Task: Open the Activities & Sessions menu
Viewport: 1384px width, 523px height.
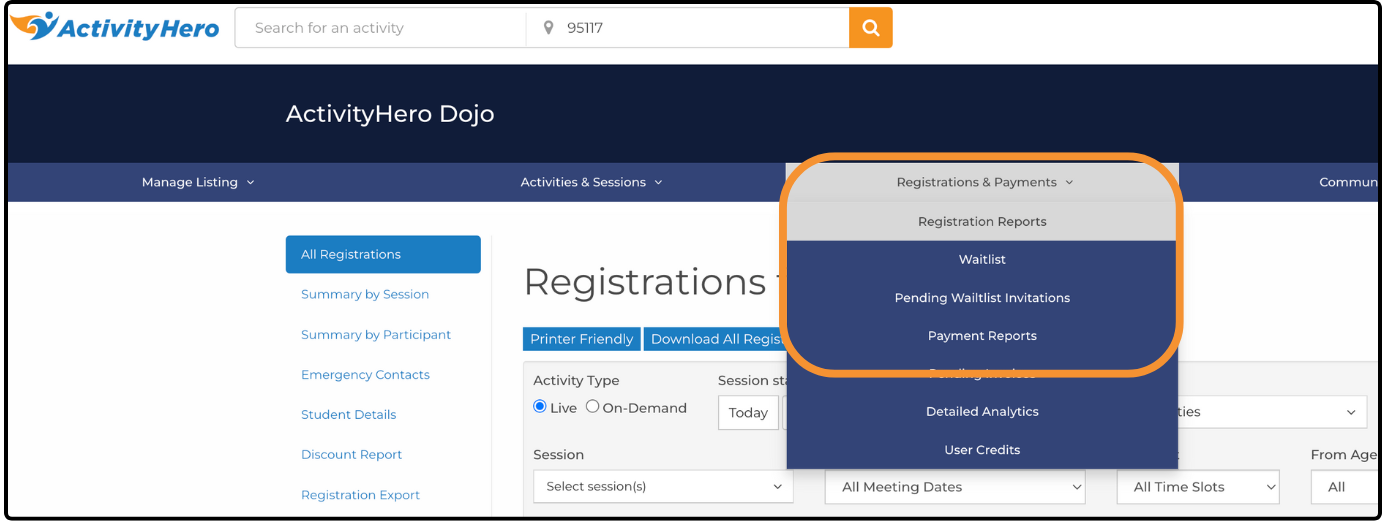Action: 591,182
